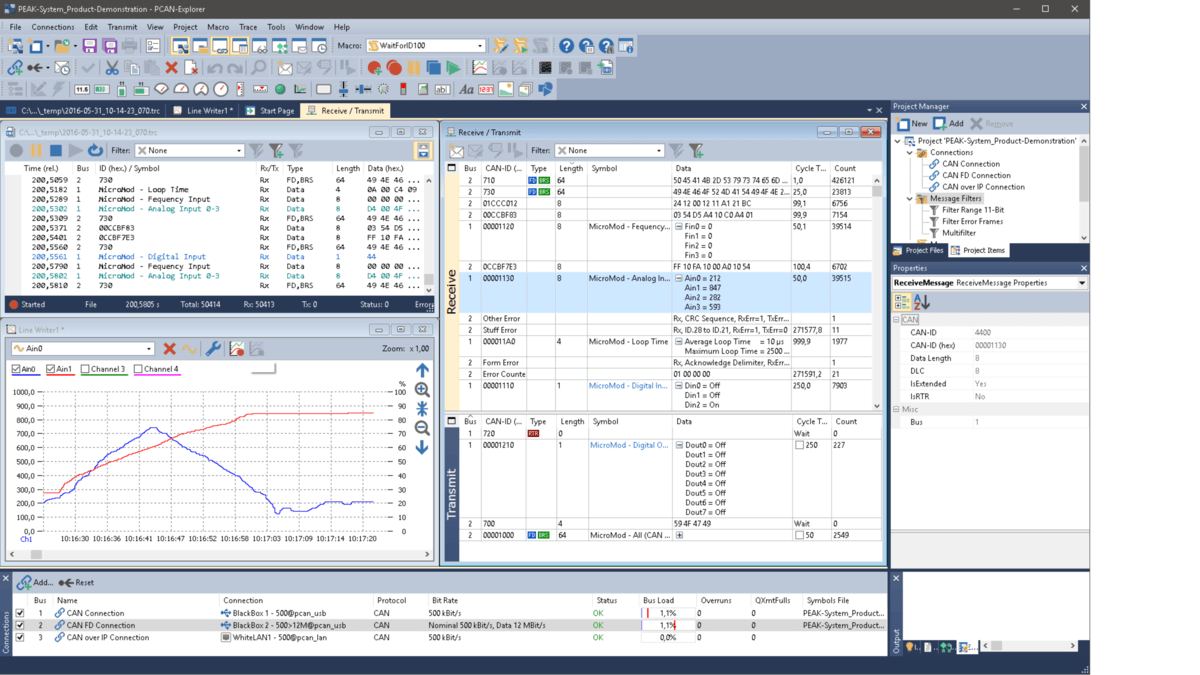Viewport: 1200px width, 675px height.
Task: Open Line Writer settings wrench icon
Action: pyautogui.click(x=213, y=348)
